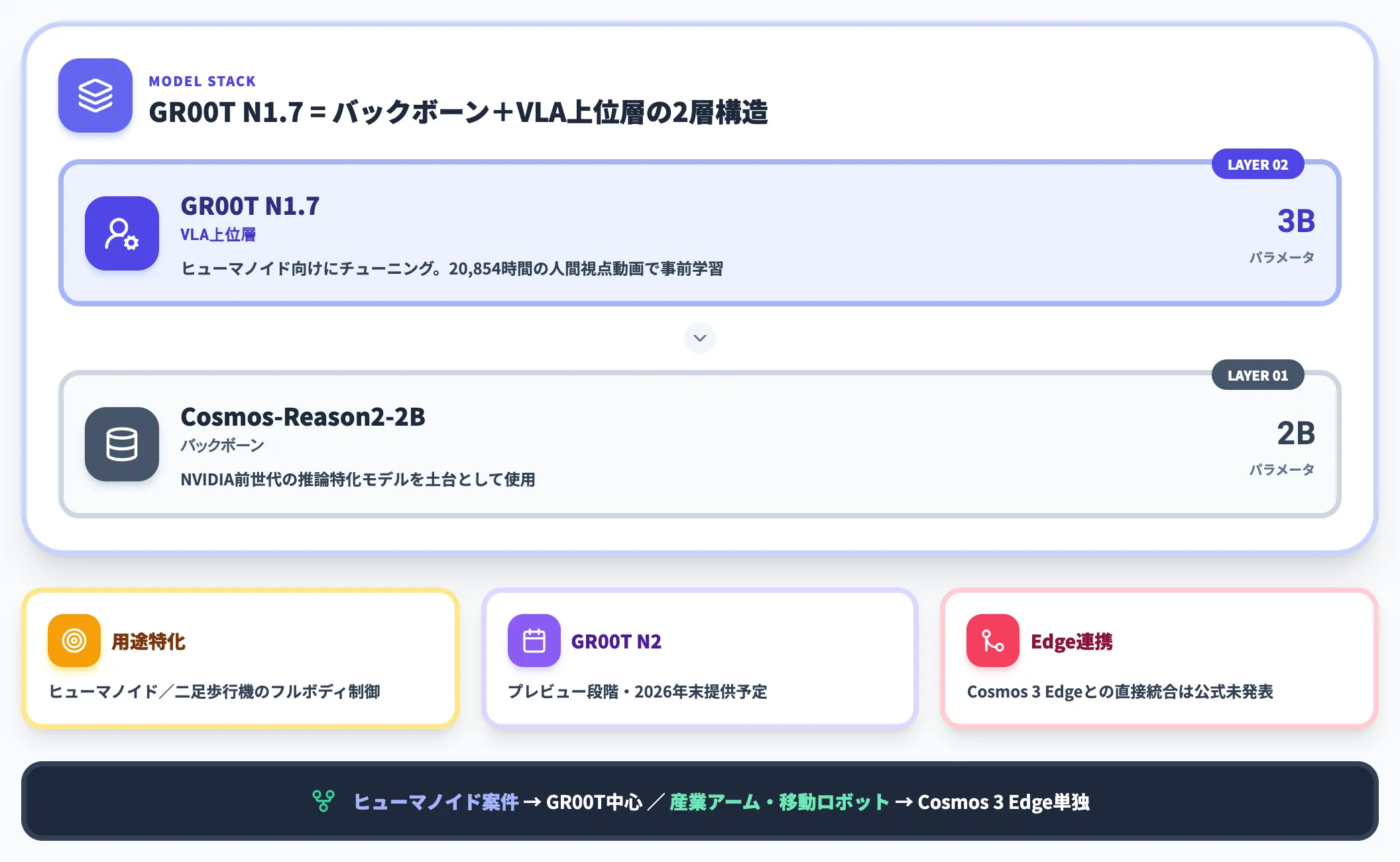1400x862 pixels.
Task: Click ヒューマノイド／二足歩行機のフルボディ制御 text
Action: coord(215,692)
